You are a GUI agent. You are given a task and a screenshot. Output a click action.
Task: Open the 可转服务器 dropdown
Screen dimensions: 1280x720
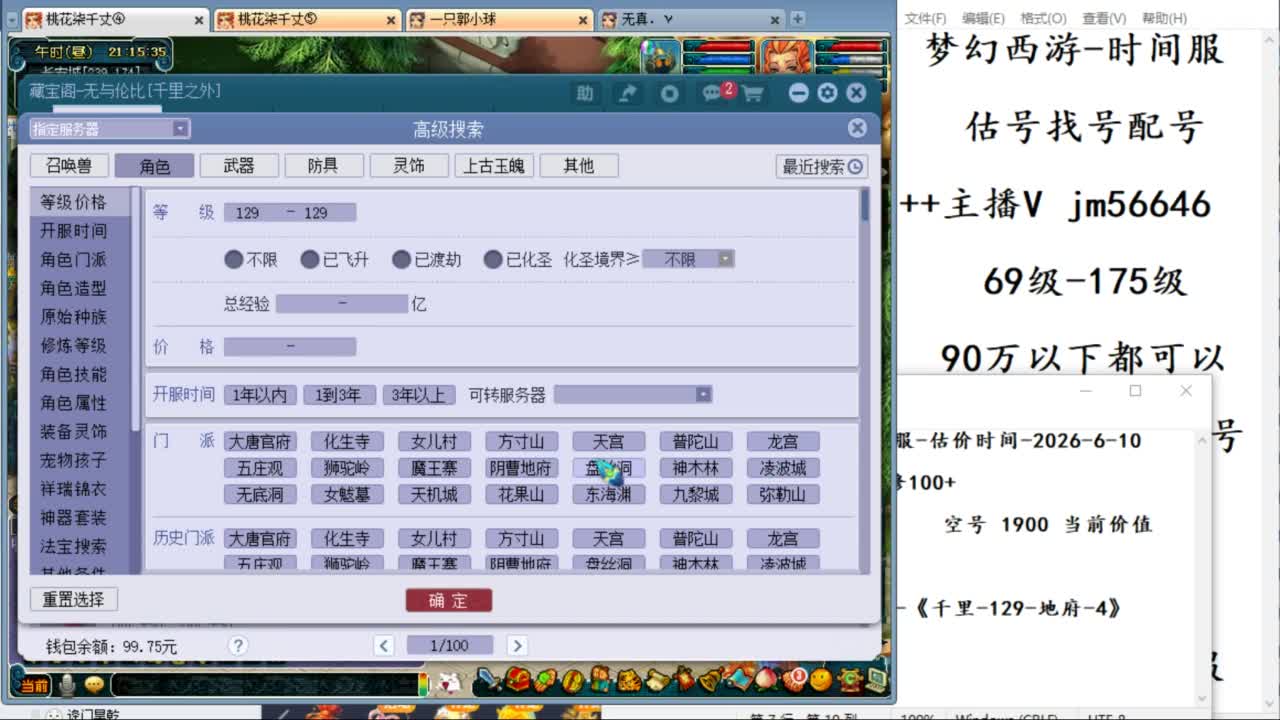tap(632, 395)
